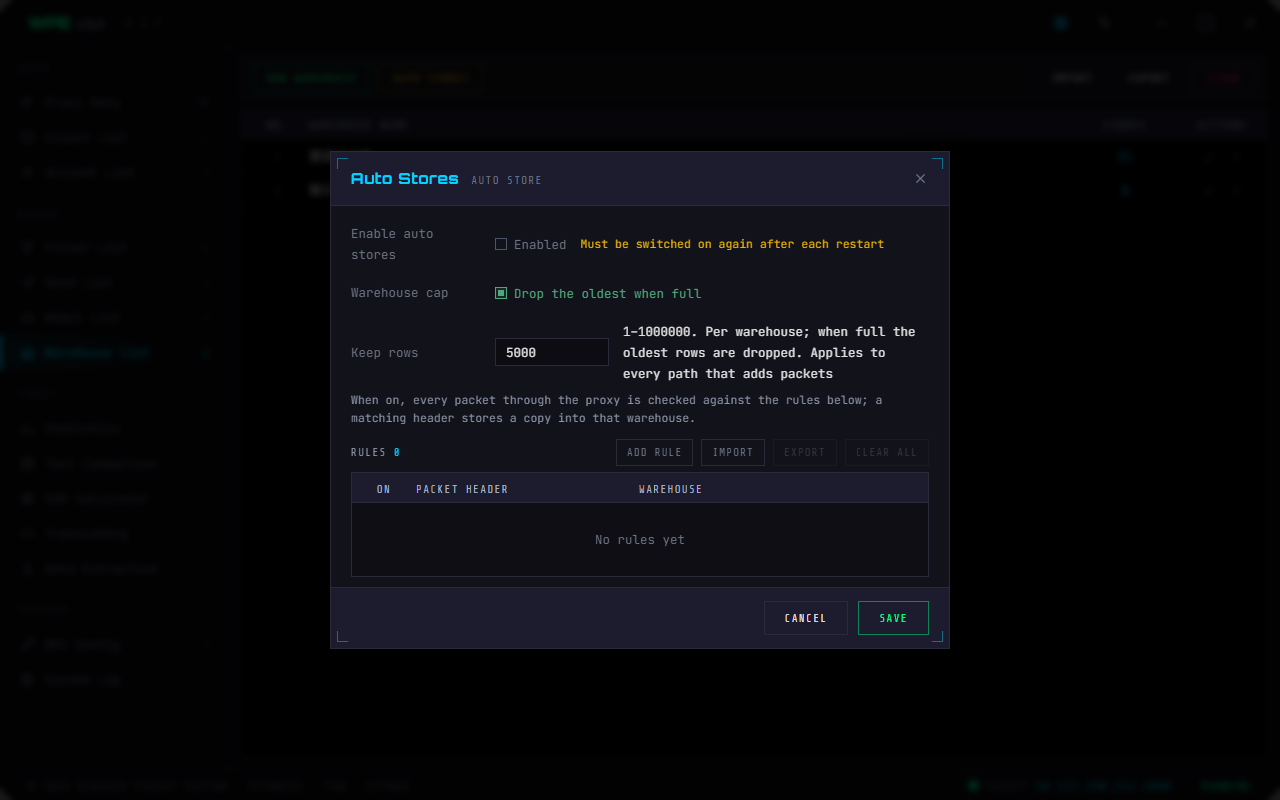Save the auto store settings
Screen dimensions: 1280x800
tap(893, 618)
